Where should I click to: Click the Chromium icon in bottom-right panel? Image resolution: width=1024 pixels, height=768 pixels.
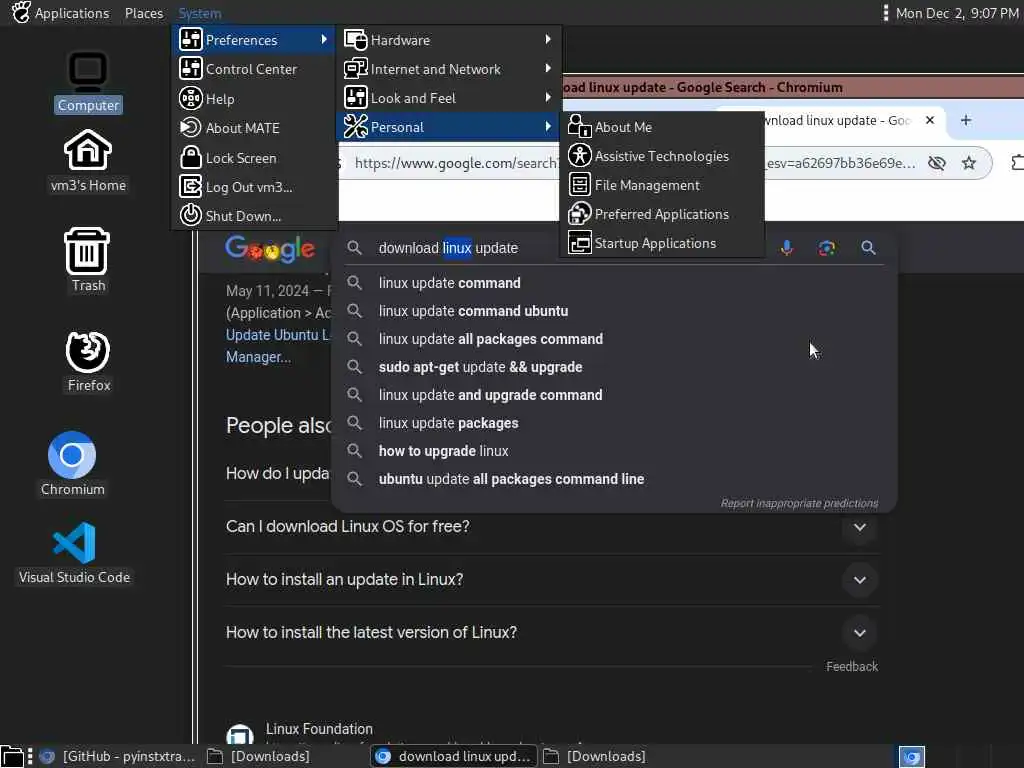(912, 756)
